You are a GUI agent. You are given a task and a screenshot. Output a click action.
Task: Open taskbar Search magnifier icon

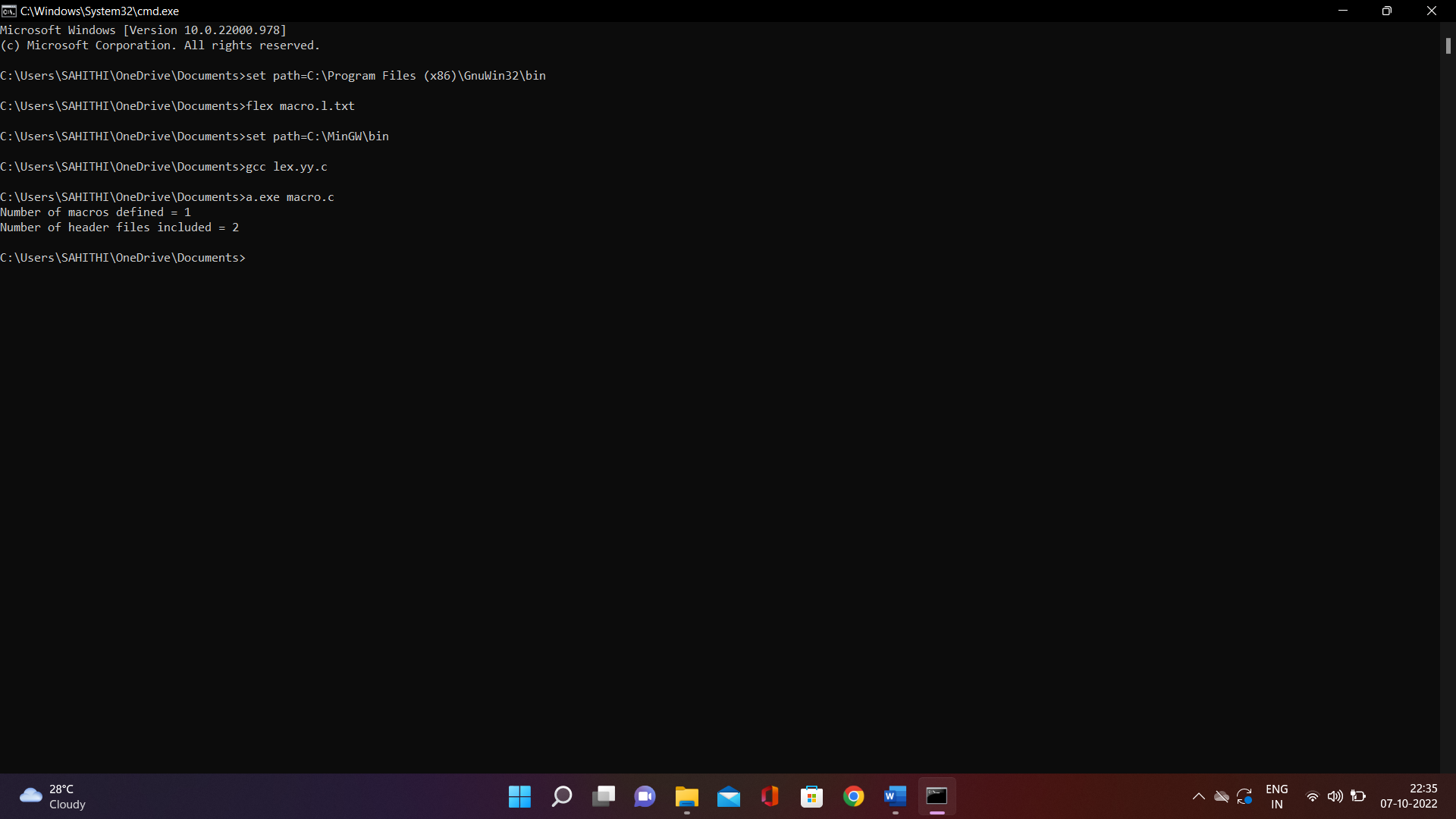562,796
